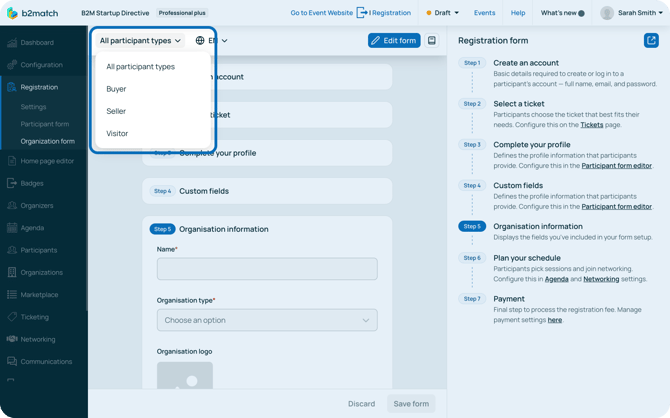Expand Step 3 Complete your profile card

(x=267, y=153)
